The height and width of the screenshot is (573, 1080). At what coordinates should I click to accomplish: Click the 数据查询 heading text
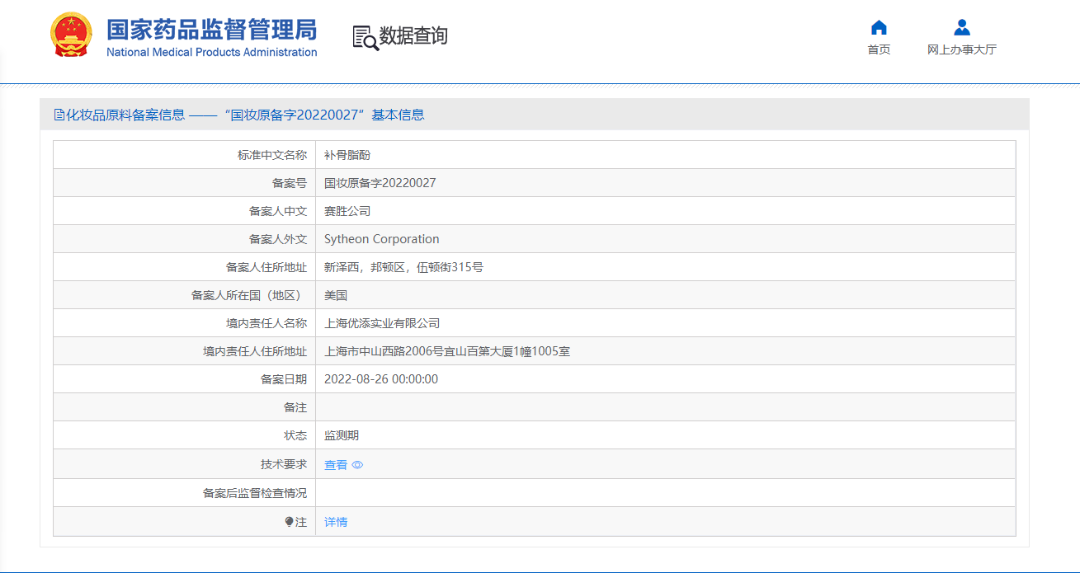pos(413,37)
